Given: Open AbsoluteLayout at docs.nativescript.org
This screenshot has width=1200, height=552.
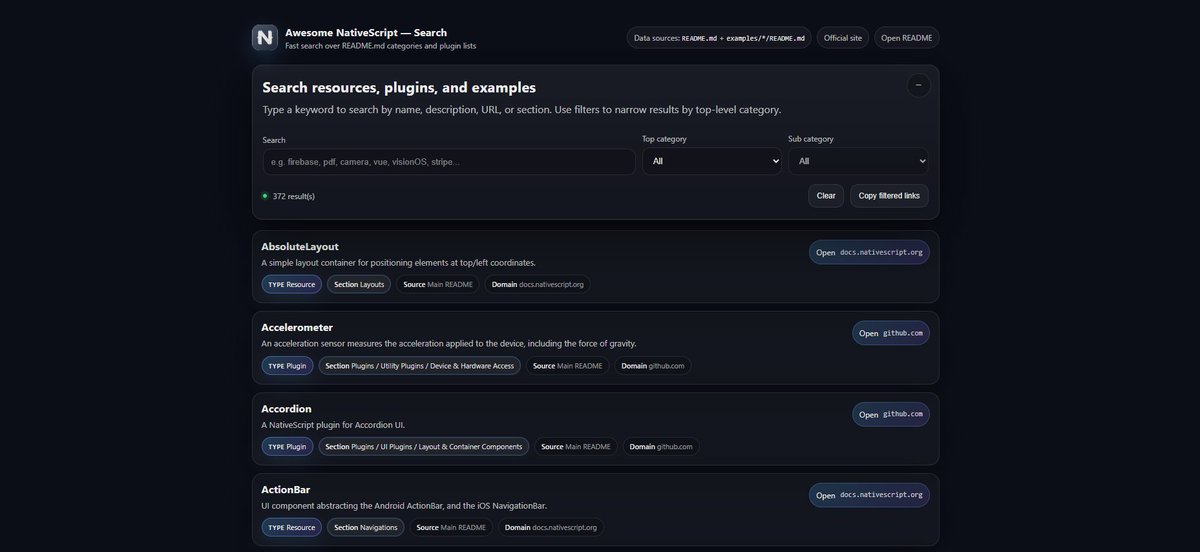Looking at the screenshot, I should tap(869, 252).
